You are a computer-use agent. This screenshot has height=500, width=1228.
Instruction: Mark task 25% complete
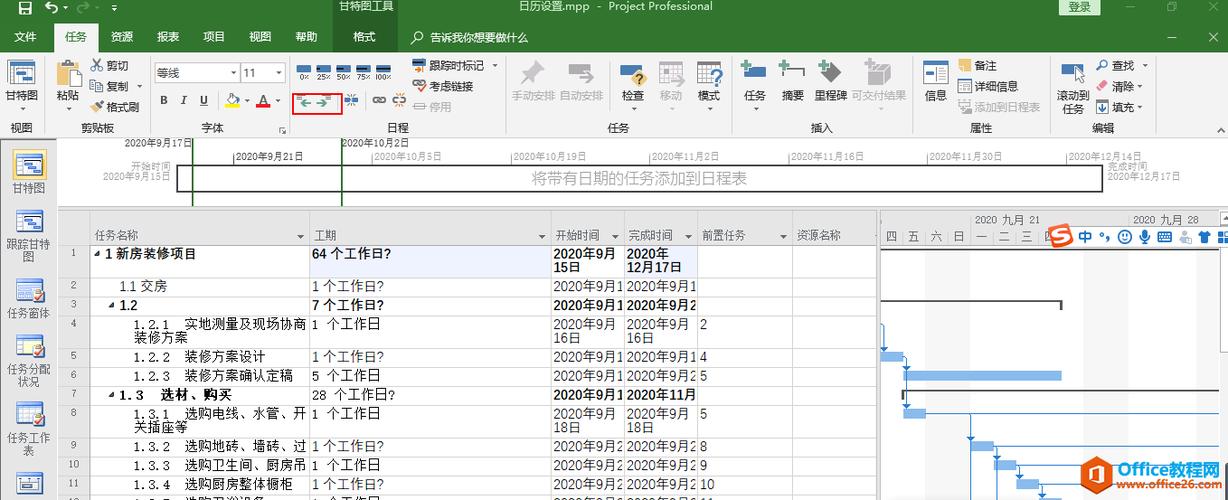pos(323,72)
